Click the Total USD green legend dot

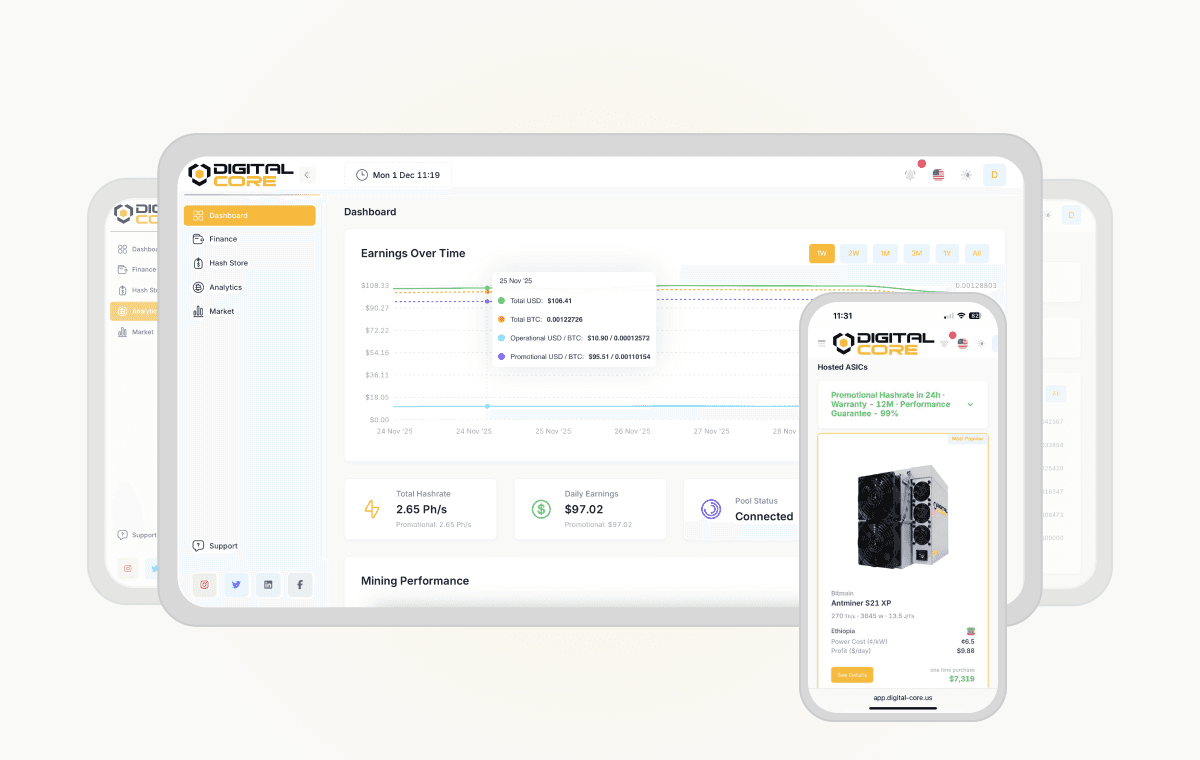(502, 300)
